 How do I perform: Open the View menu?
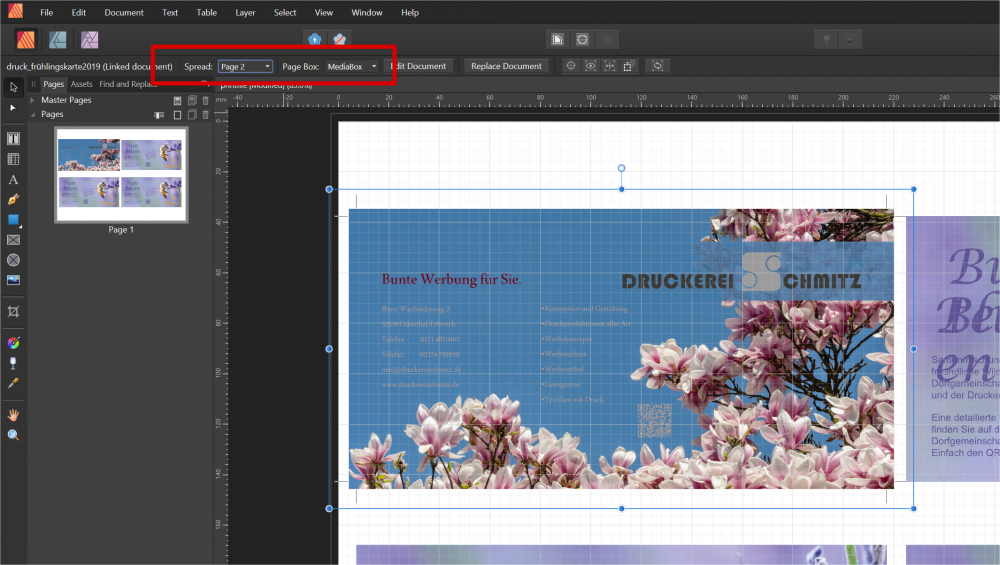click(x=323, y=12)
